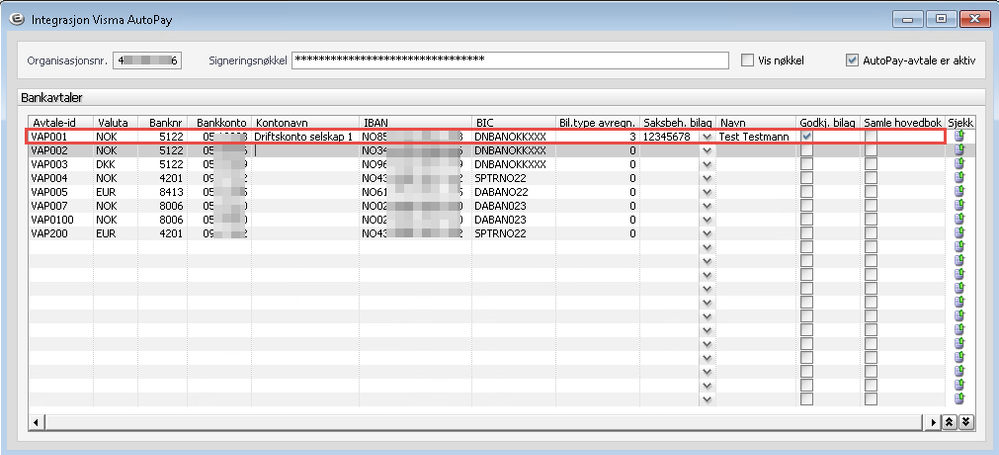Click the Sjekk icon in the VAP003 row

959,164
